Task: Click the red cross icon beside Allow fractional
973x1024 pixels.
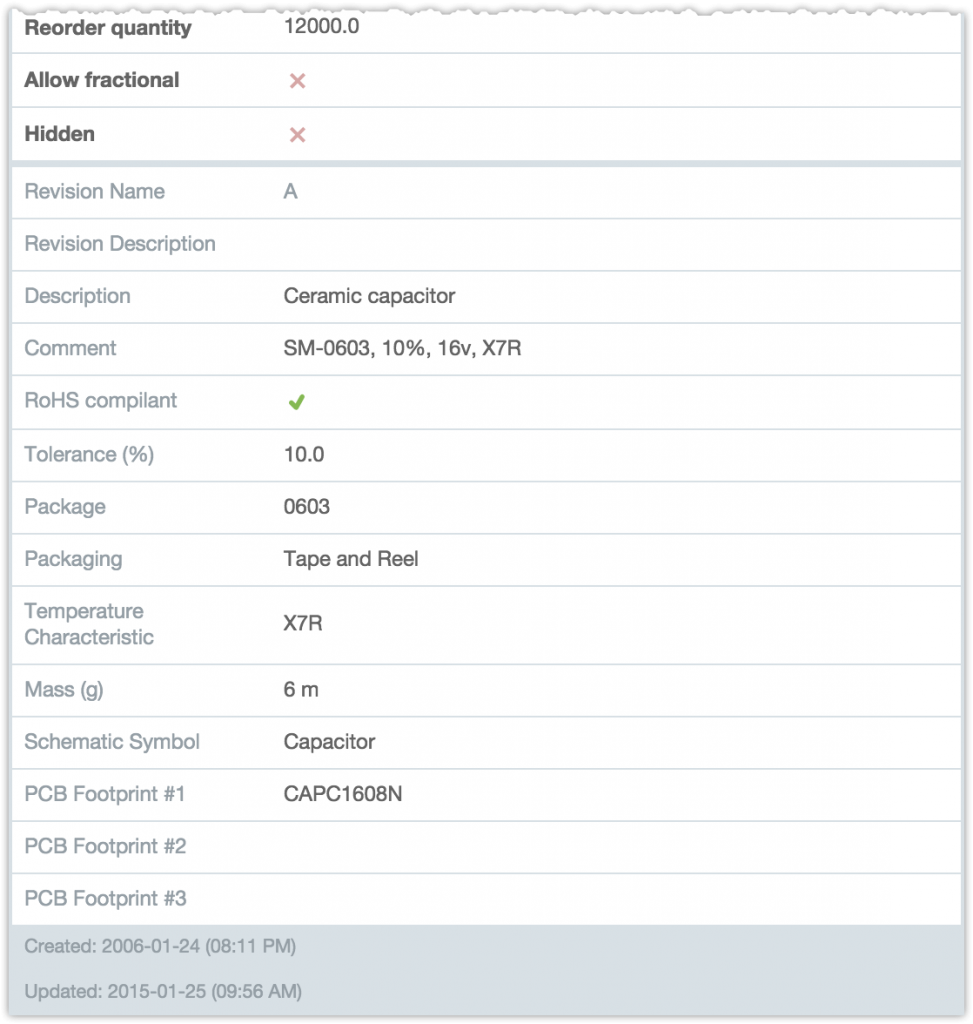Action: [x=296, y=80]
